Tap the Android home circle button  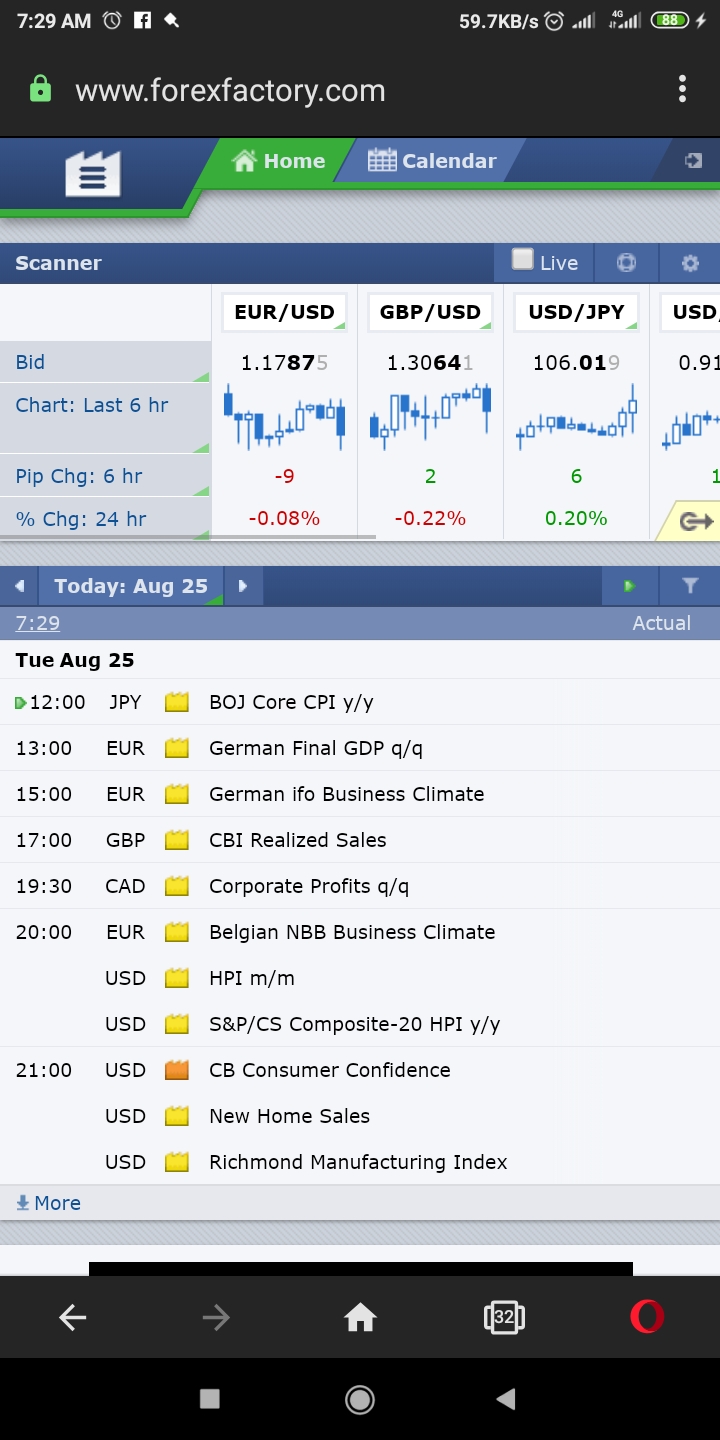[360, 1399]
